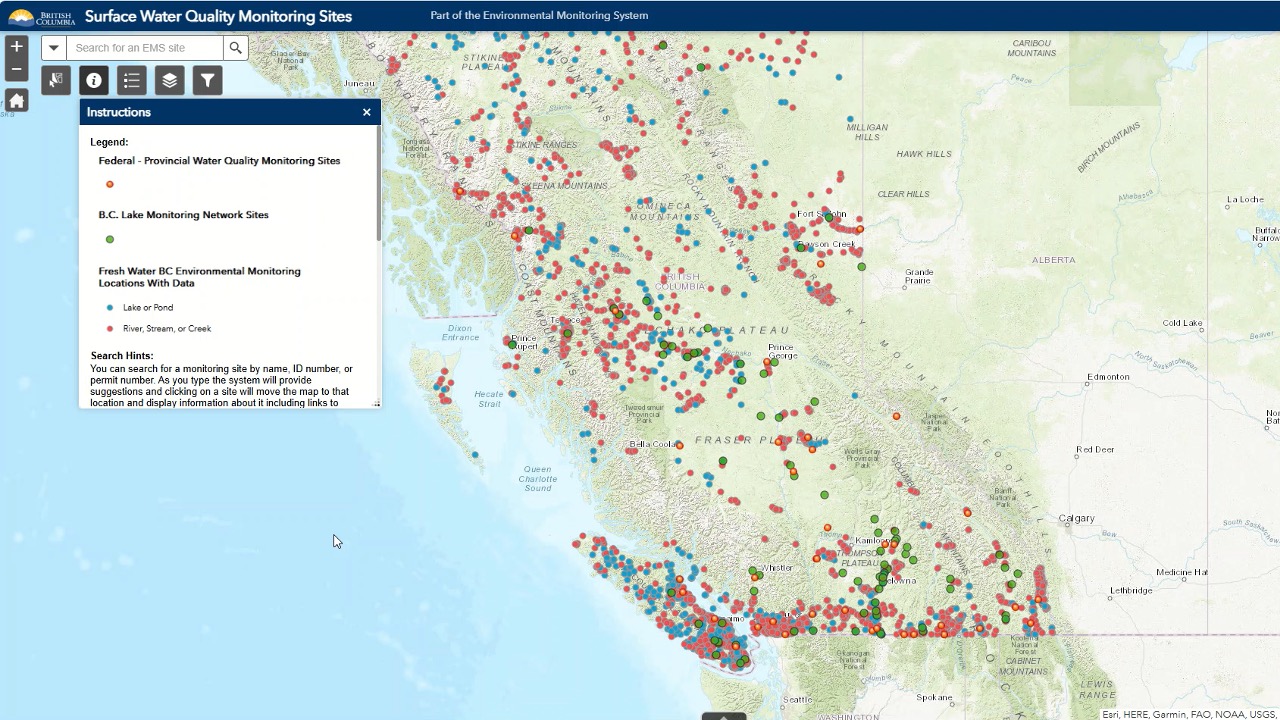Zoom in on the map

tap(16, 47)
